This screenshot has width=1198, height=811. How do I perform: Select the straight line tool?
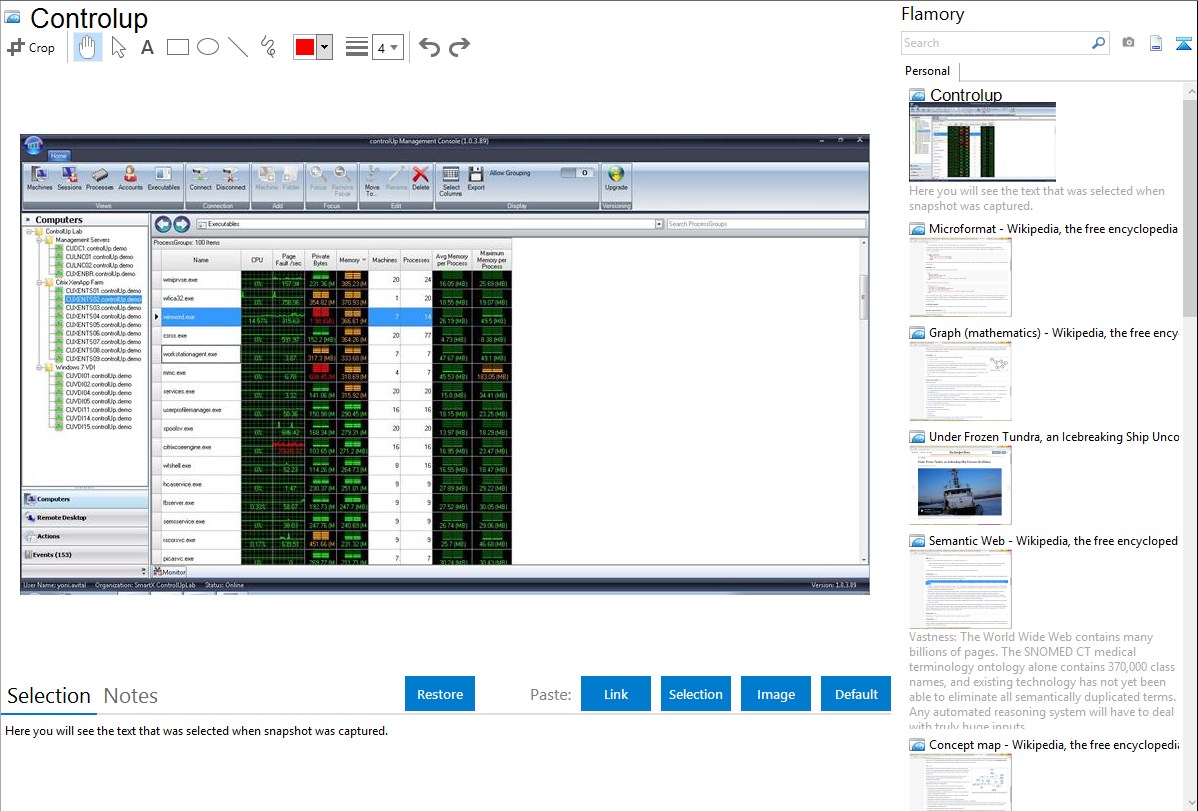coord(238,47)
